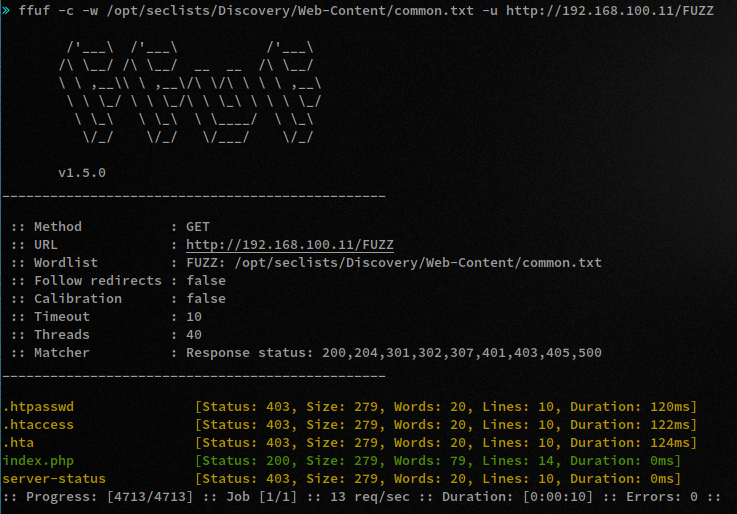
Task: Click the server-status result entry
Action: pos(54,479)
